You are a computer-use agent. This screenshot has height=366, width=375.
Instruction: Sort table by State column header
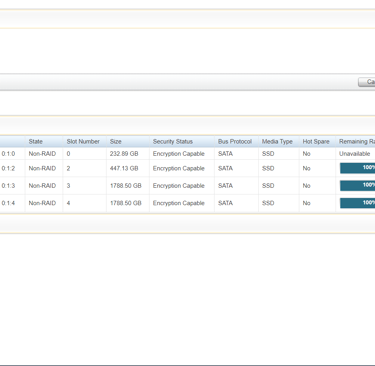point(44,142)
